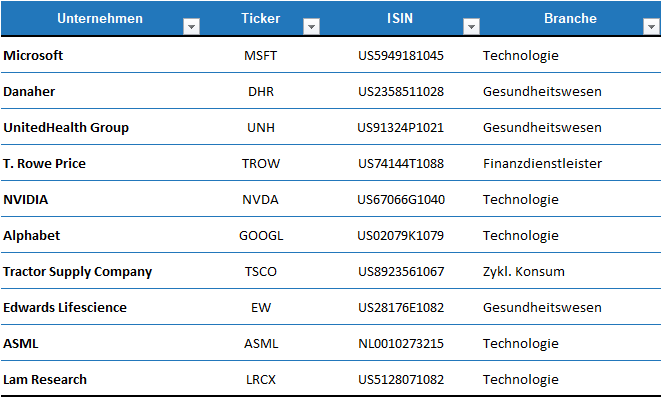Select the LRCX ticker cell
The width and height of the screenshot is (661, 397).
pos(261,379)
